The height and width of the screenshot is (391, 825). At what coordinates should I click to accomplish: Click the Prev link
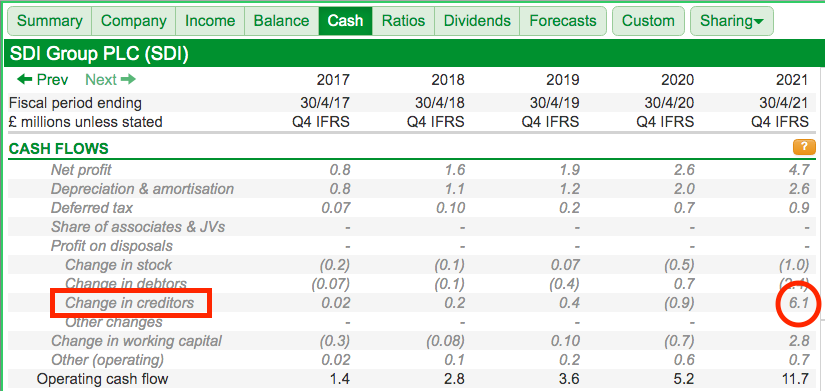43,79
